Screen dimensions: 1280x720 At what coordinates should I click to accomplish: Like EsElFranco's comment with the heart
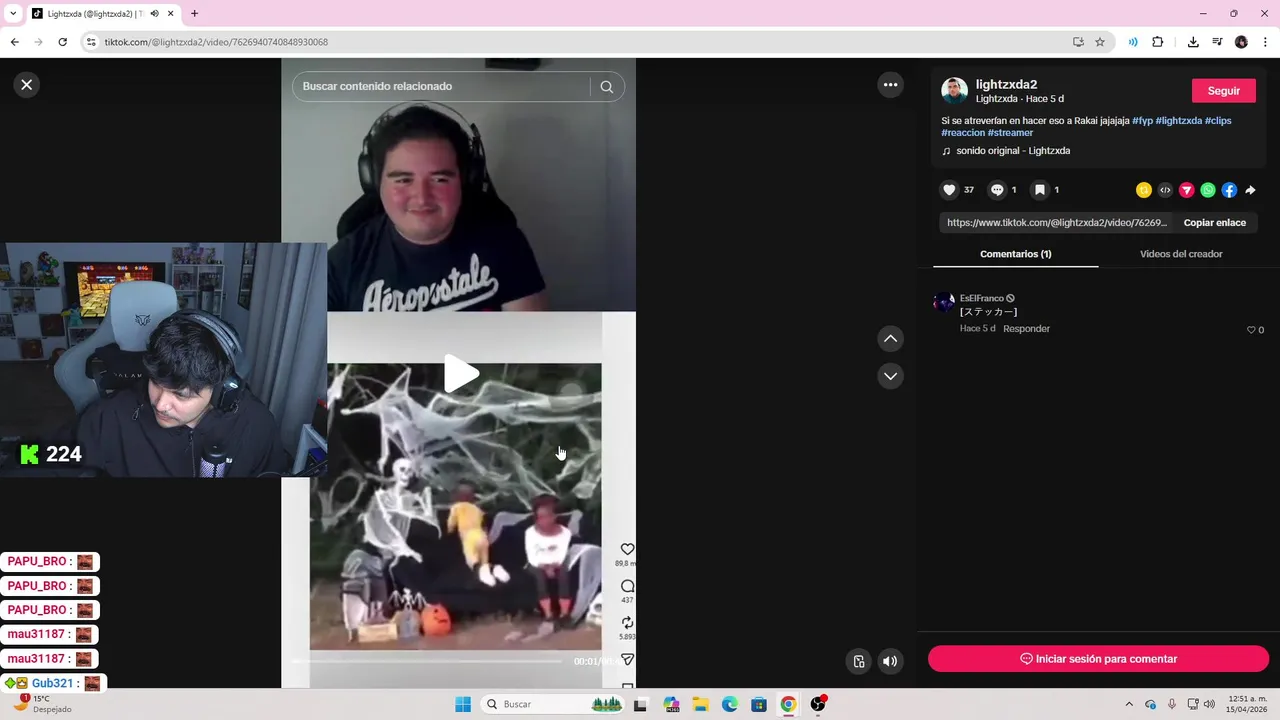(x=1251, y=330)
